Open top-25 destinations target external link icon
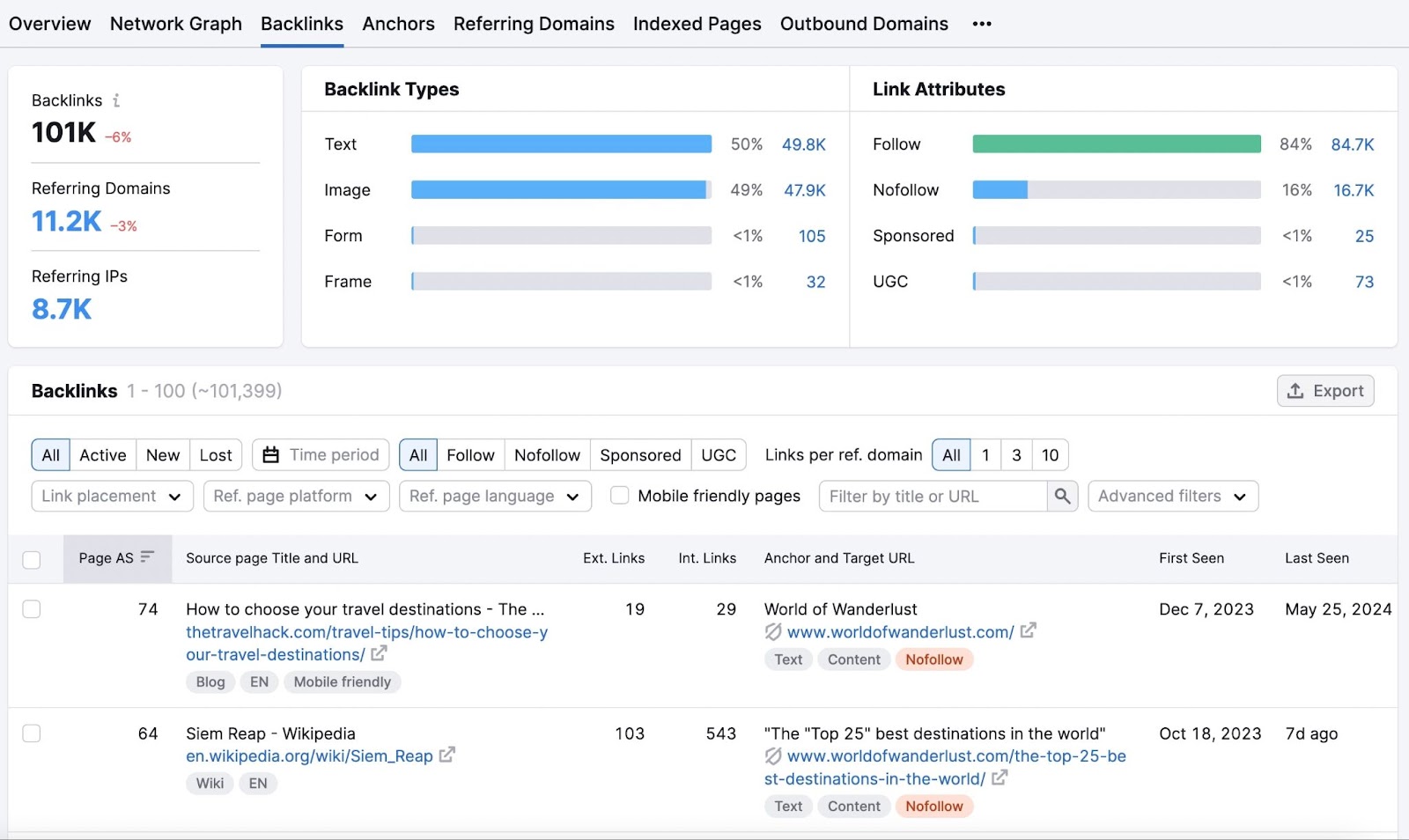Viewport: 1409px width, 840px height. tap(1000, 777)
